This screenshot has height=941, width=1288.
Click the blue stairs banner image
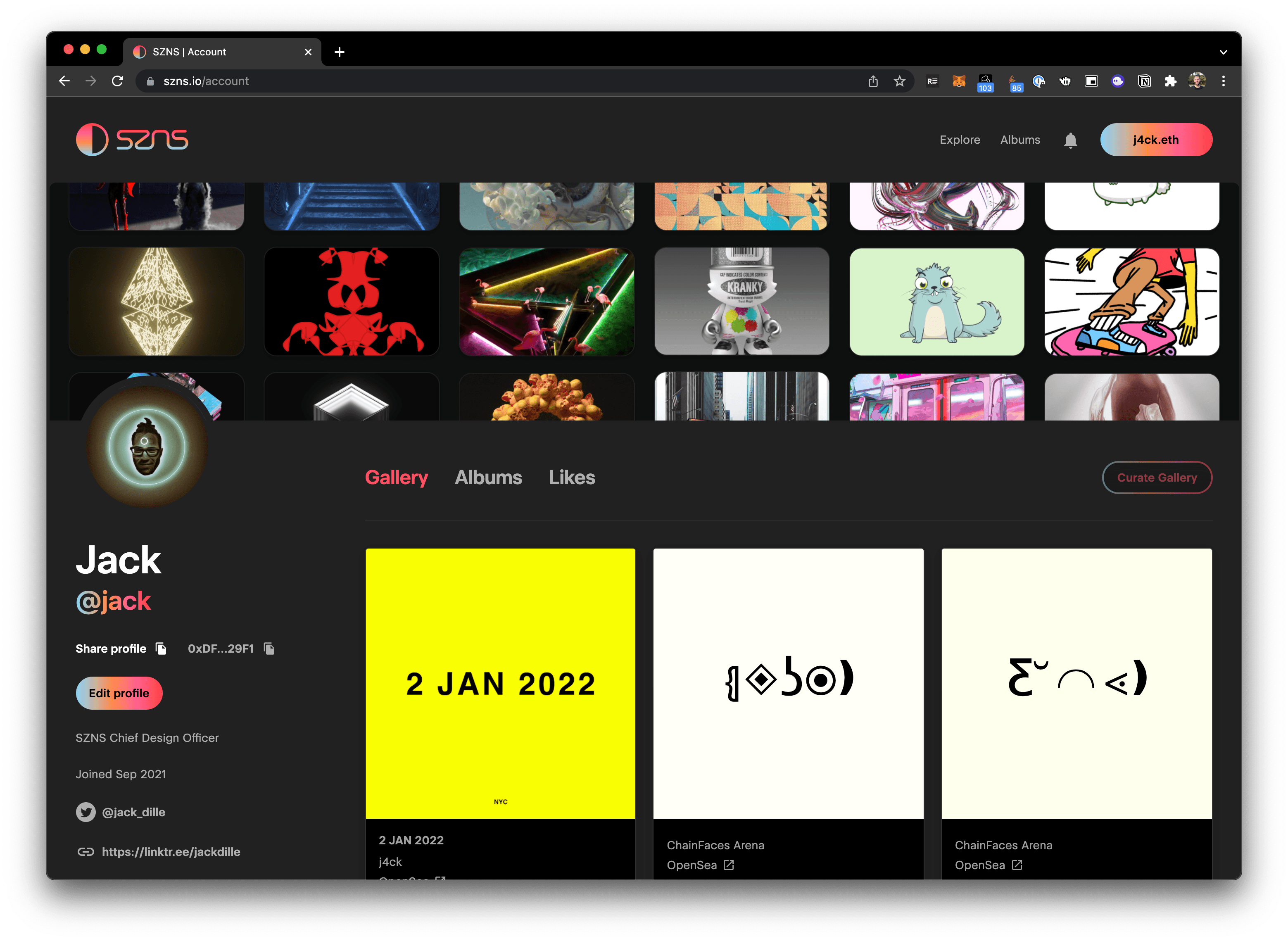point(352,206)
